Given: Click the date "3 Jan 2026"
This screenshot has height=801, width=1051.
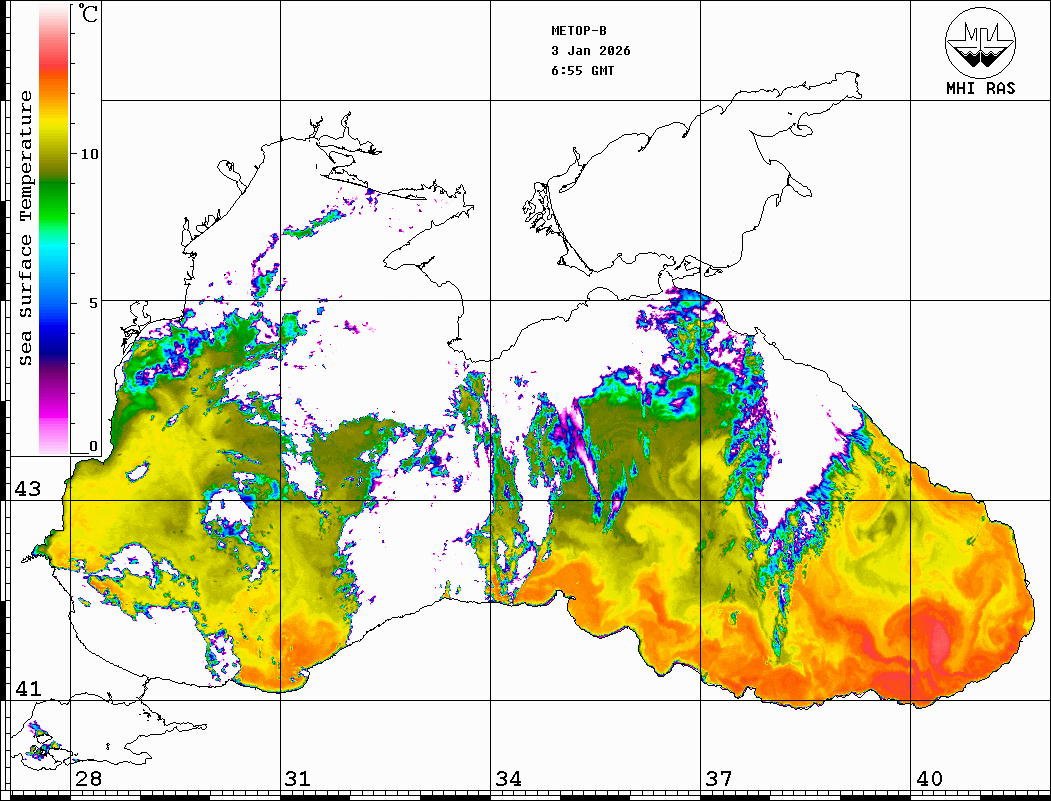Looking at the screenshot, I should click(x=591, y=51).
